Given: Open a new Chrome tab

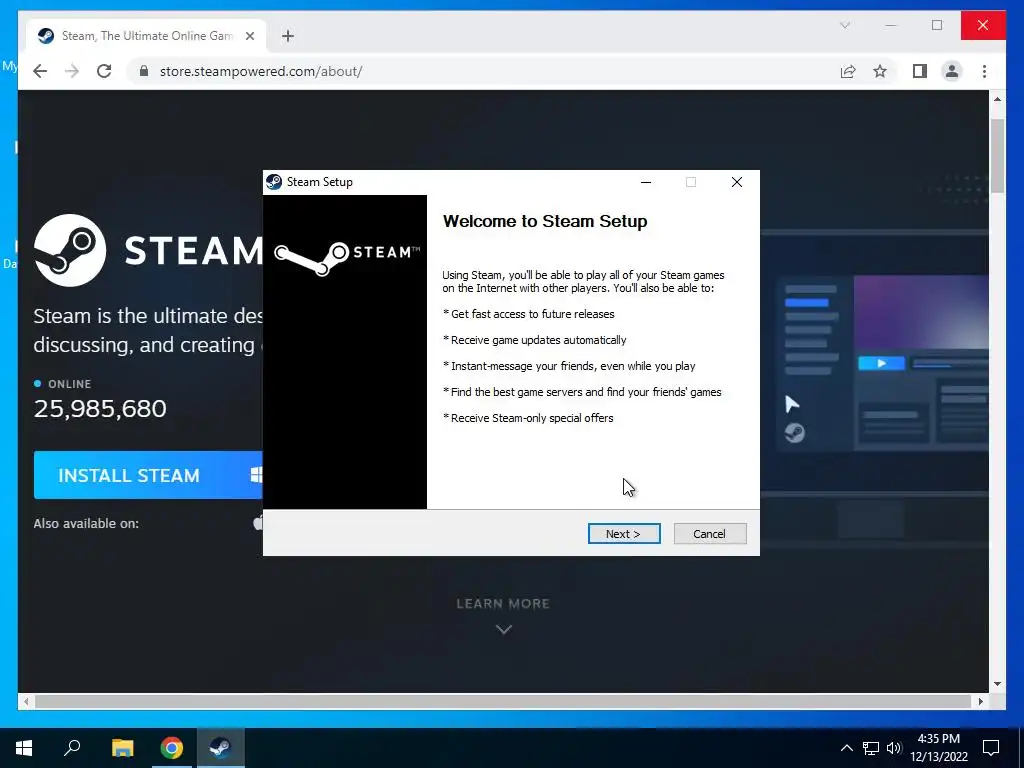Looking at the screenshot, I should 288,36.
